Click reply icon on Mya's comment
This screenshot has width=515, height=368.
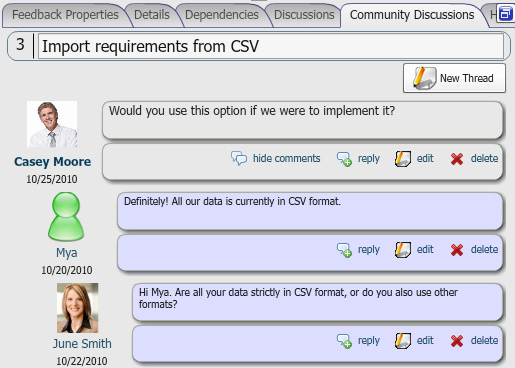(x=344, y=250)
